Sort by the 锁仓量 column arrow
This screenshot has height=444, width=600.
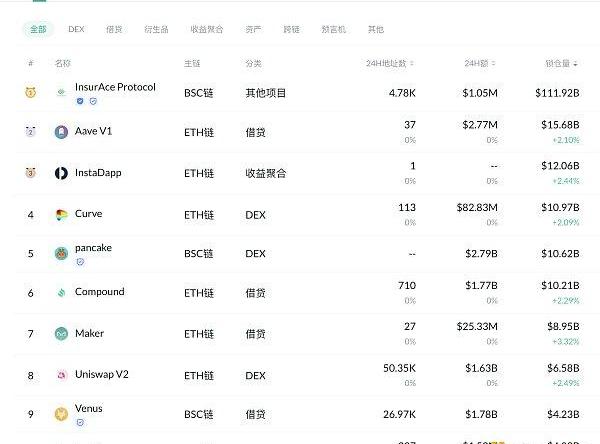click(575, 64)
